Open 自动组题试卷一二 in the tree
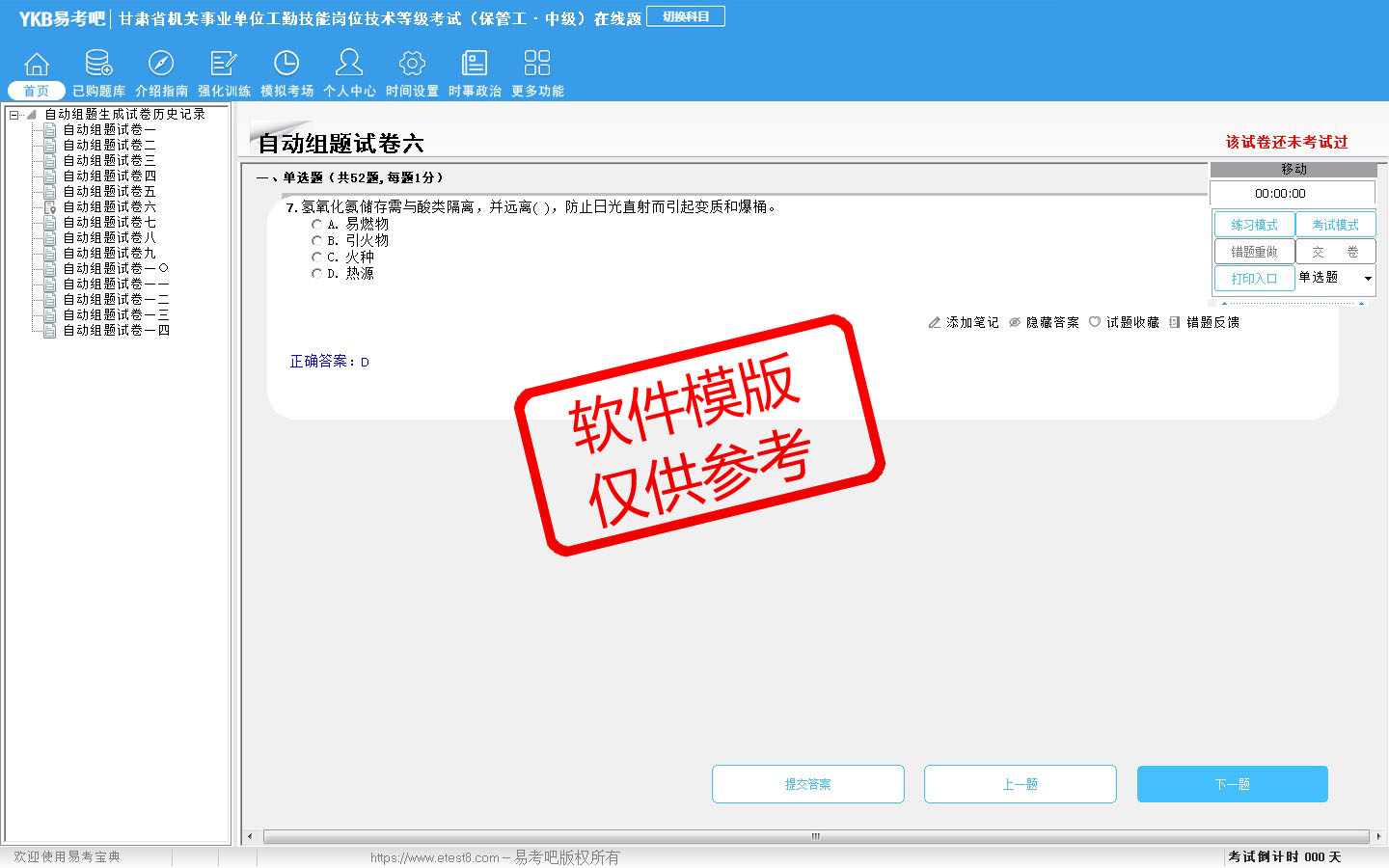 point(117,299)
